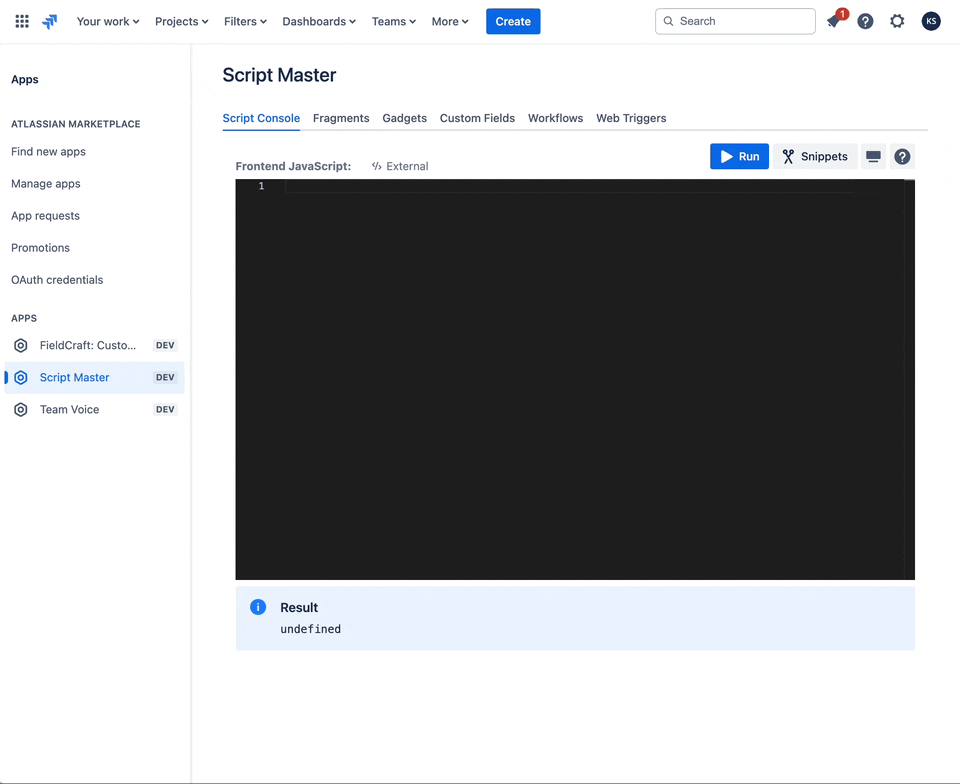Open the notifications bell icon
The image size is (960, 784).
[x=834, y=21]
